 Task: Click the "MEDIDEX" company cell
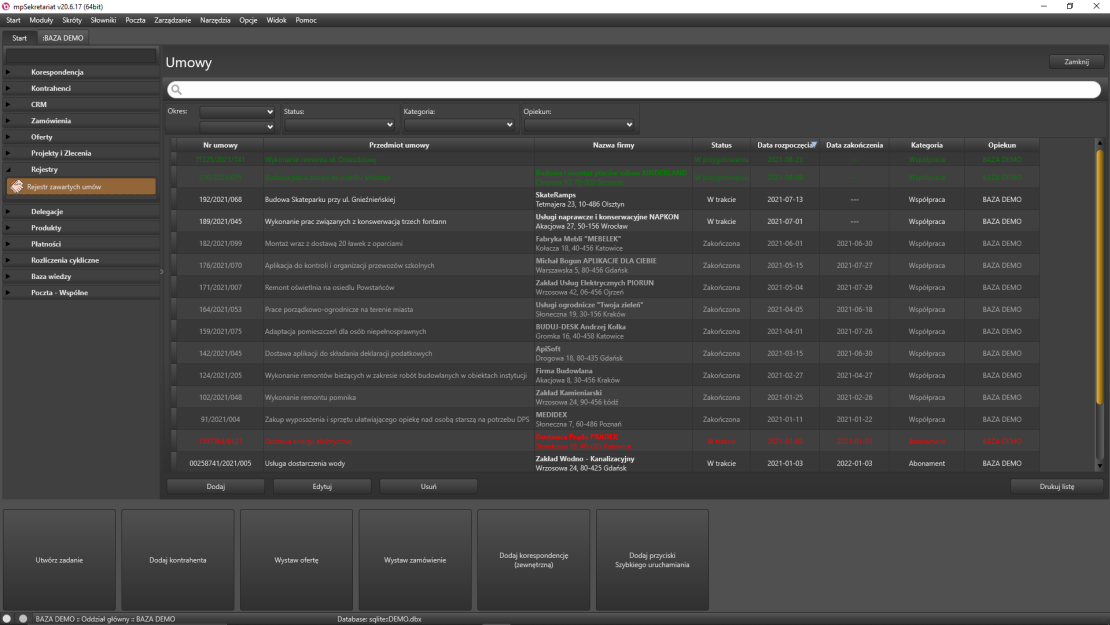pyautogui.click(x=613, y=419)
